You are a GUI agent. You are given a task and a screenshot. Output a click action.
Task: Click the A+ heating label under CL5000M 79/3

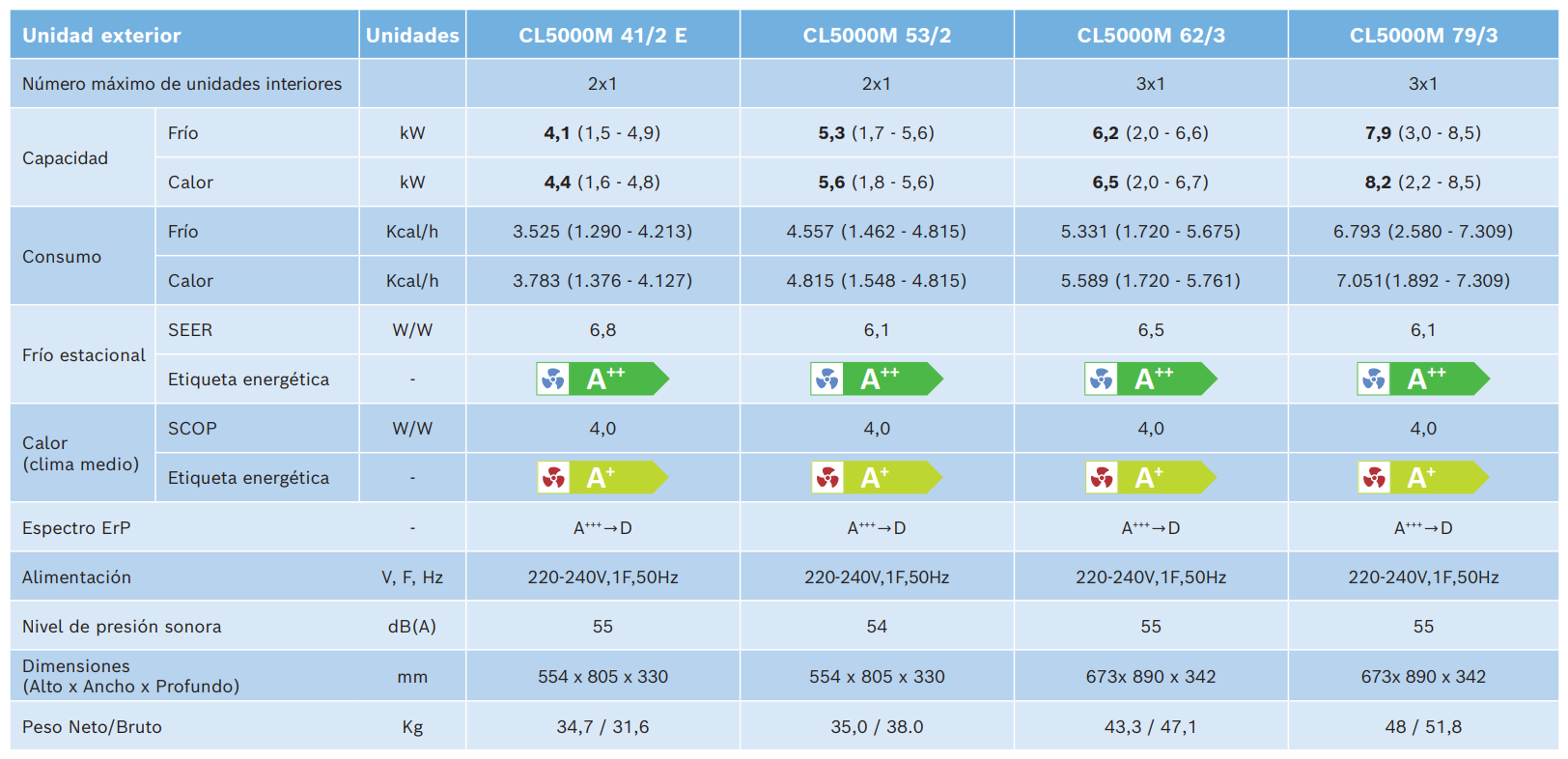pos(1423,478)
